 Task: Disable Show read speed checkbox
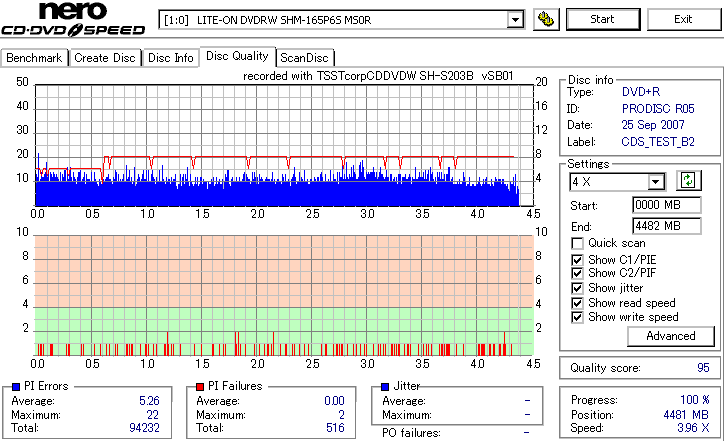pos(577,303)
